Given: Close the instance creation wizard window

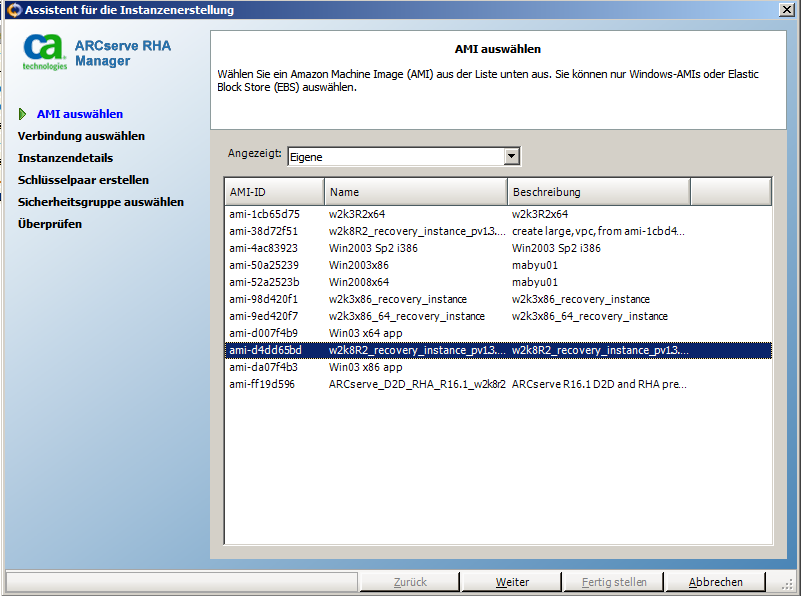Looking at the screenshot, I should 786,10.
